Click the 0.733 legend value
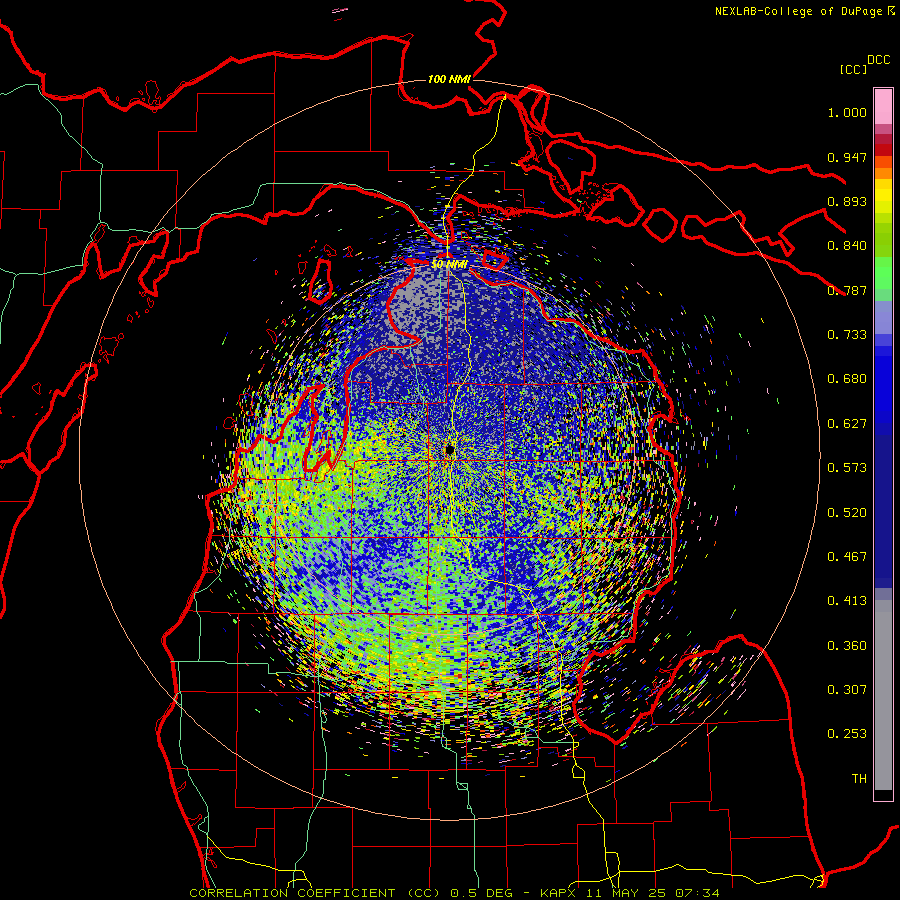 [847, 335]
